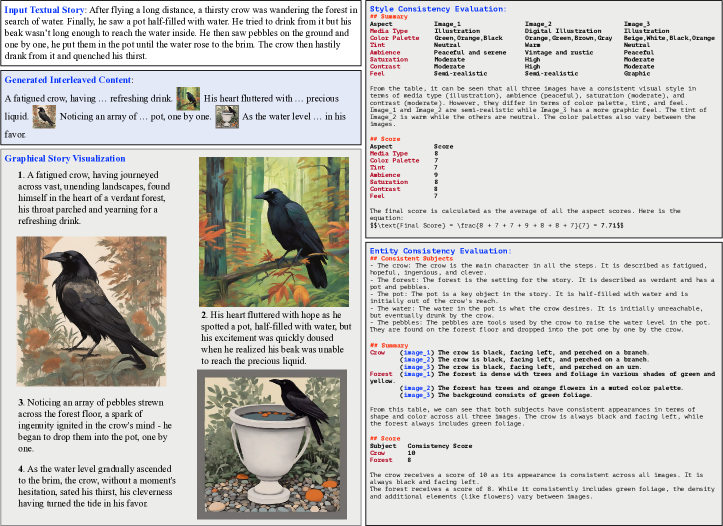Click the "Graphical Story Visualization" heading

pos(65,158)
